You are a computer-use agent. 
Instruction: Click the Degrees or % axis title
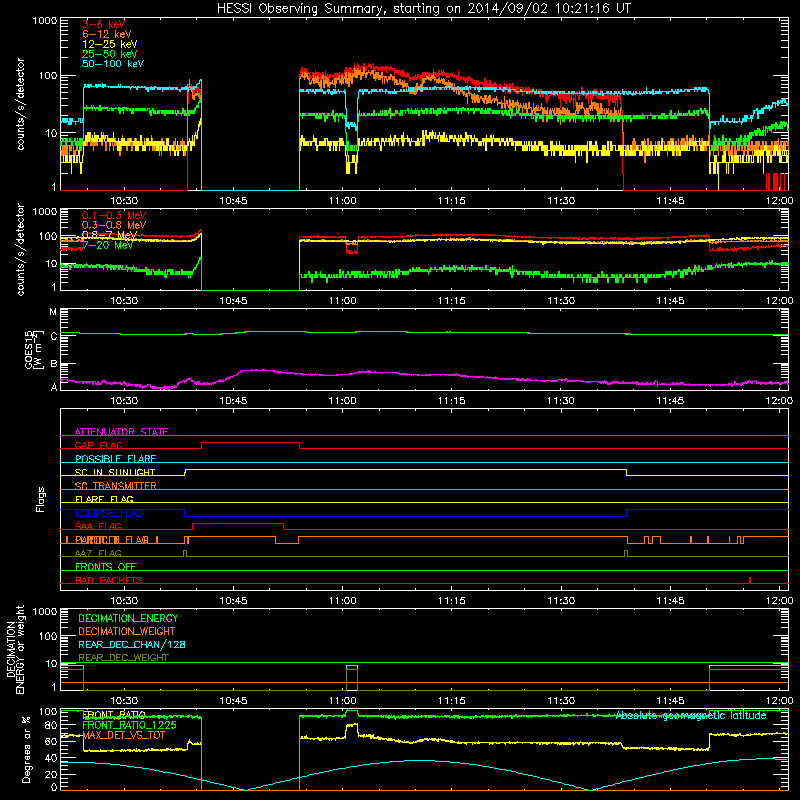tap(26, 749)
